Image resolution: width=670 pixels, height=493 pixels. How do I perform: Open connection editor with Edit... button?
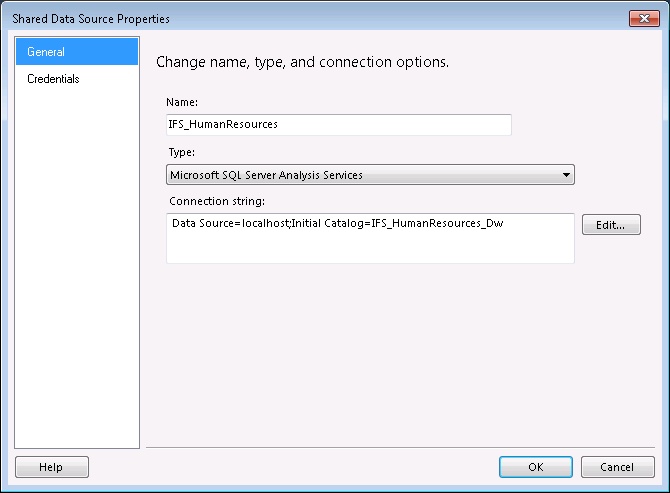coord(611,225)
